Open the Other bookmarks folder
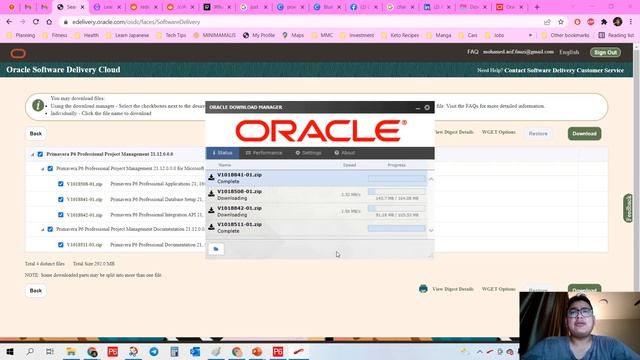 click(565, 36)
